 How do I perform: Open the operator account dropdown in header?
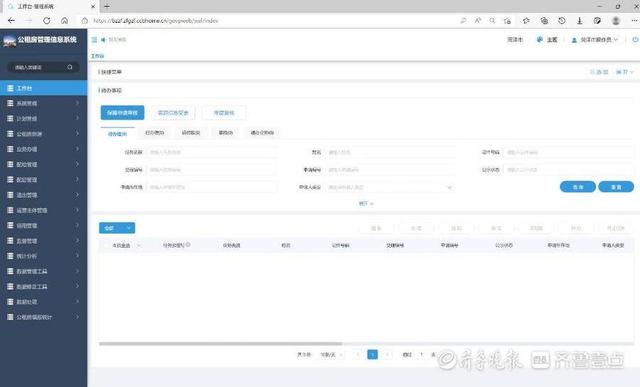[x=595, y=40]
